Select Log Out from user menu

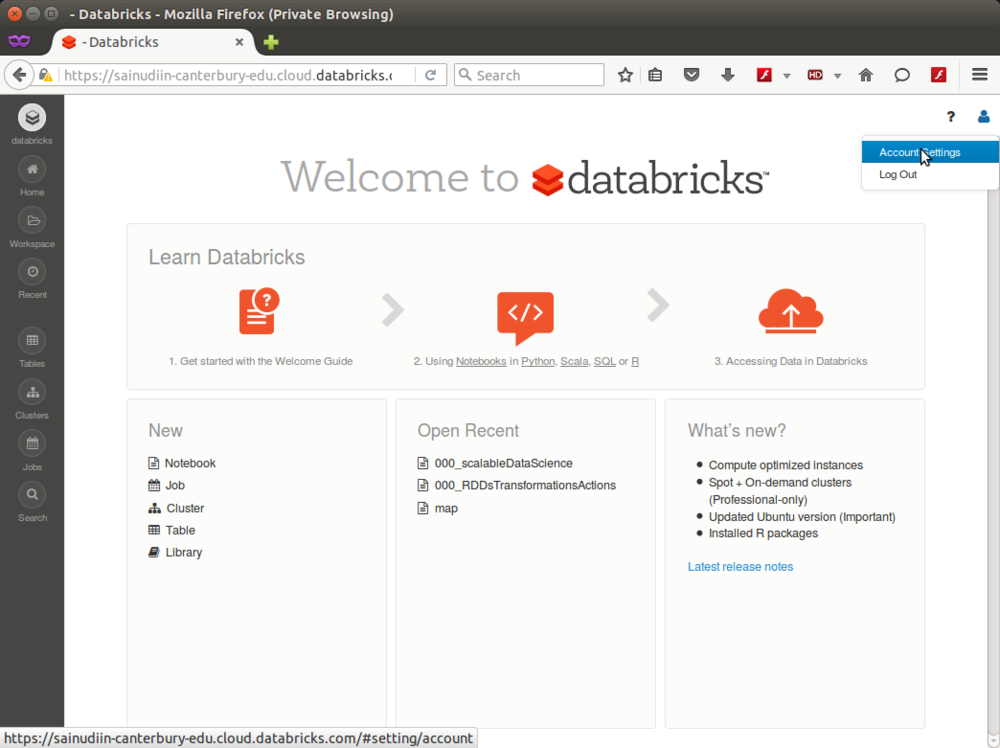[930, 175]
